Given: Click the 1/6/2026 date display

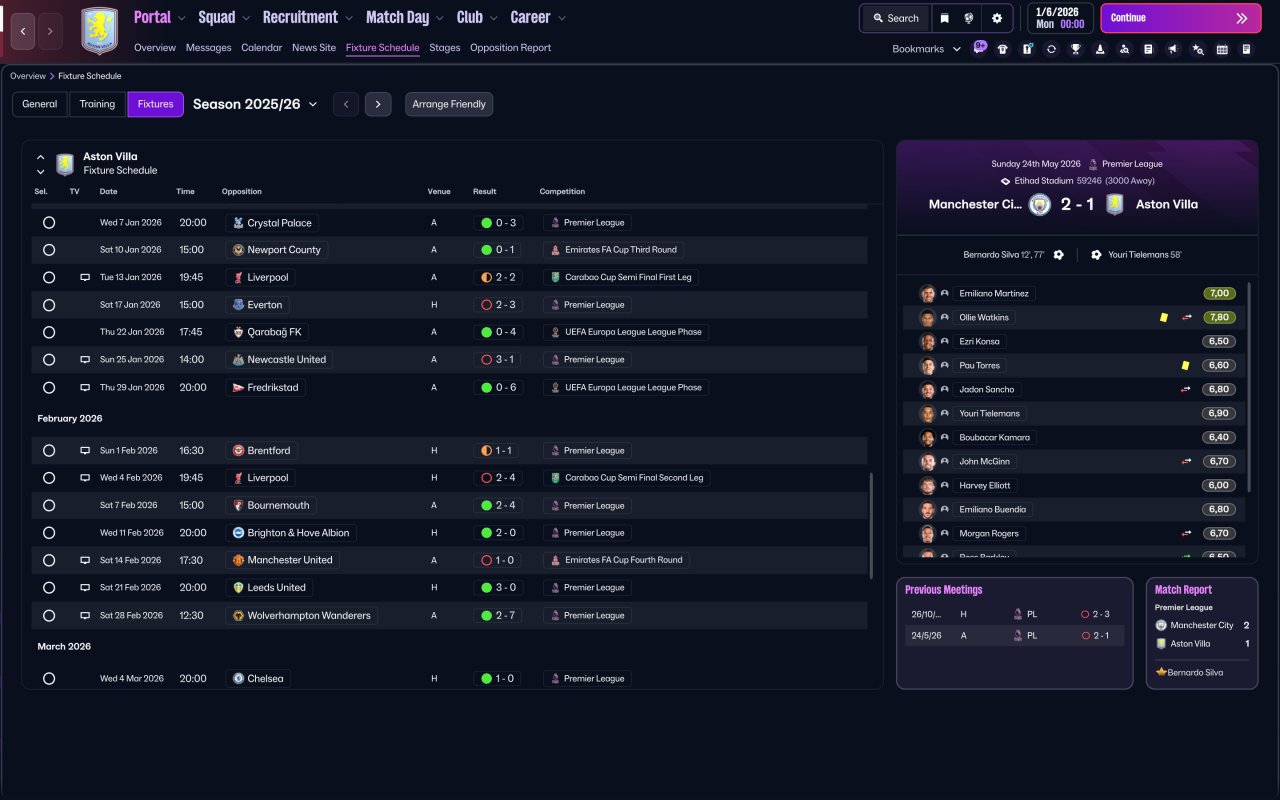Looking at the screenshot, I should pyautogui.click(x=1060, y=18).
